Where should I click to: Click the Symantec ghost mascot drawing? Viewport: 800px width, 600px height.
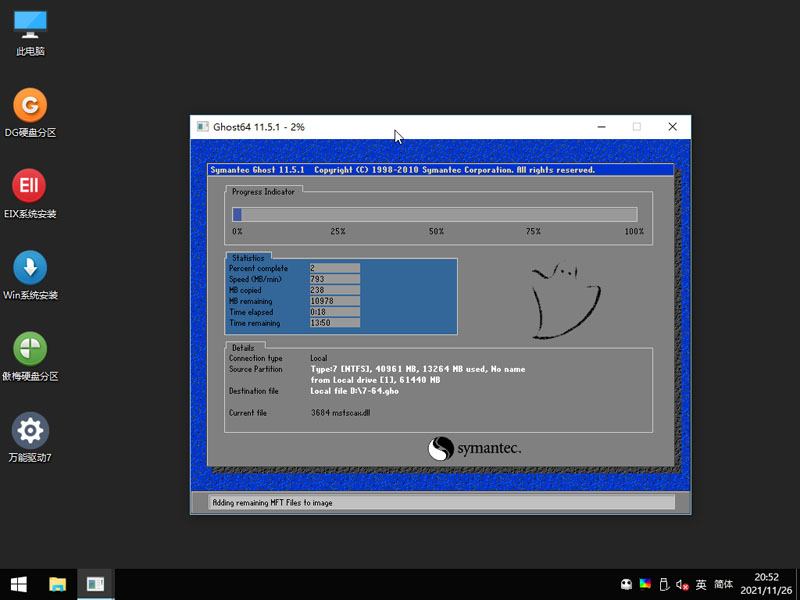(565, 301)
